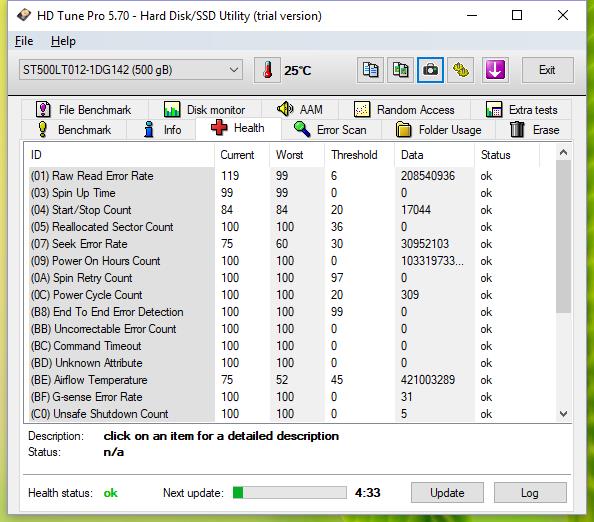Switch to the Random Access tab
The height and width of the screenshot is (522, 594).
(404, 110)
